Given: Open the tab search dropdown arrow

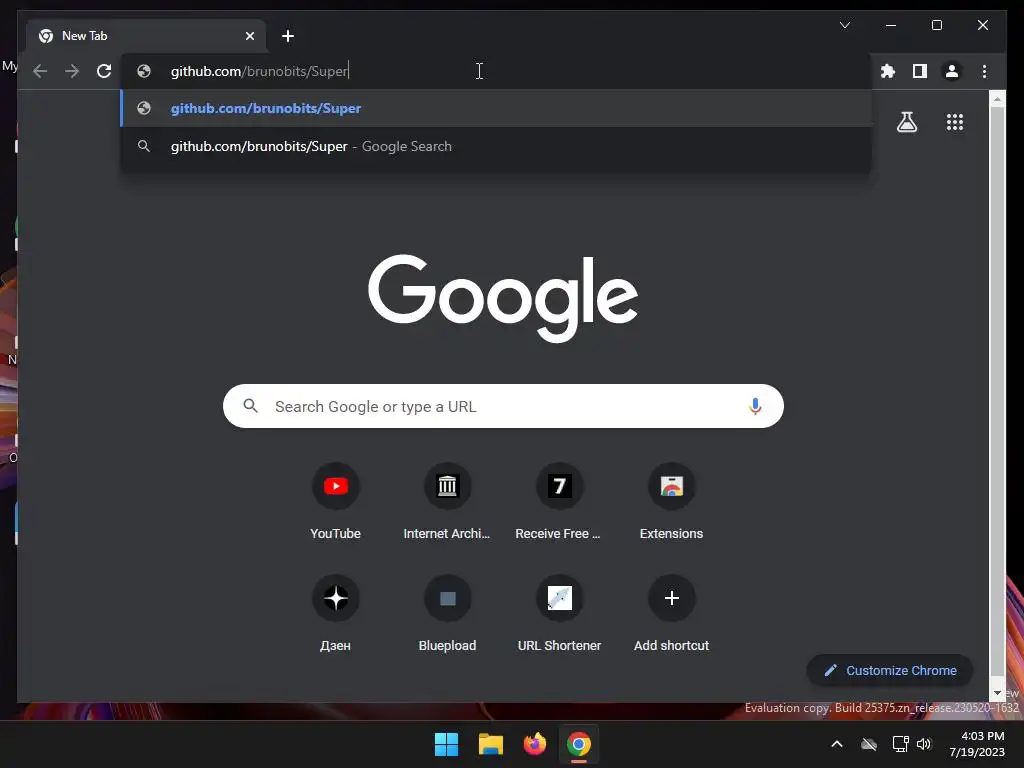Looking at the screenshot, I should click(x=845, y=25).
